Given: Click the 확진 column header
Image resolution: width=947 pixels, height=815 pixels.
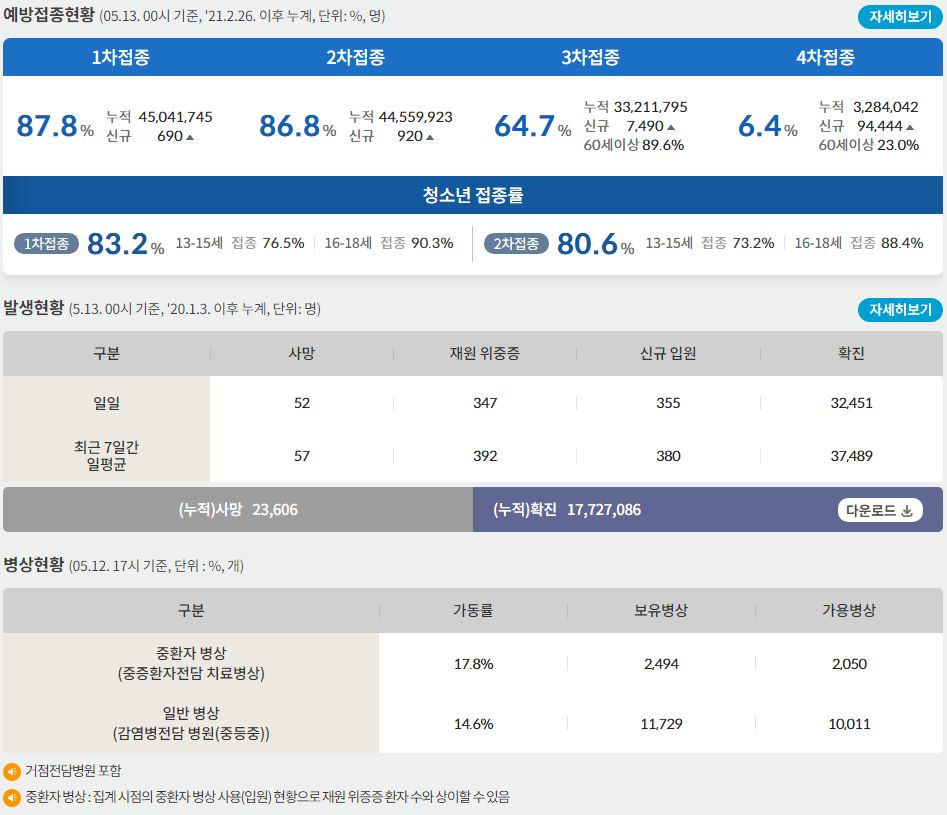Looking at the screenshot, I should pyautogui.click(x=851, y=353).
